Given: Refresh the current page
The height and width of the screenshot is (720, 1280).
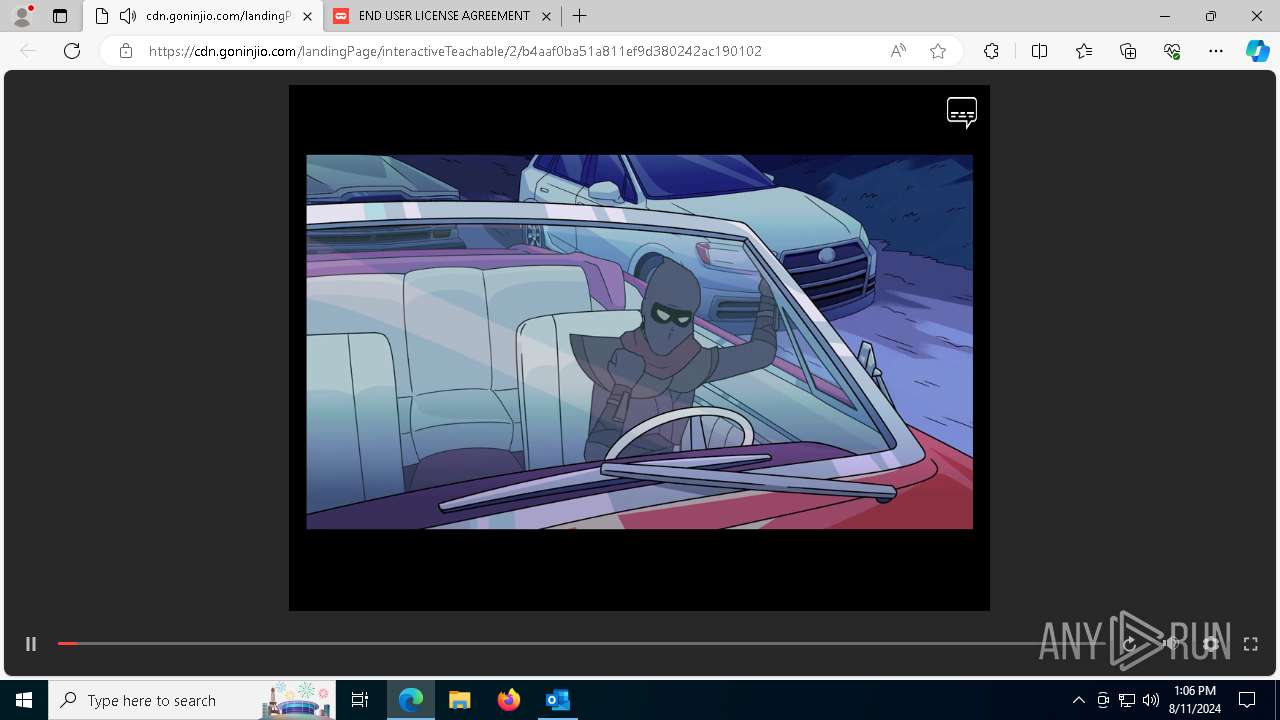Looking at the screenshot, I should [x=72, y=51].
